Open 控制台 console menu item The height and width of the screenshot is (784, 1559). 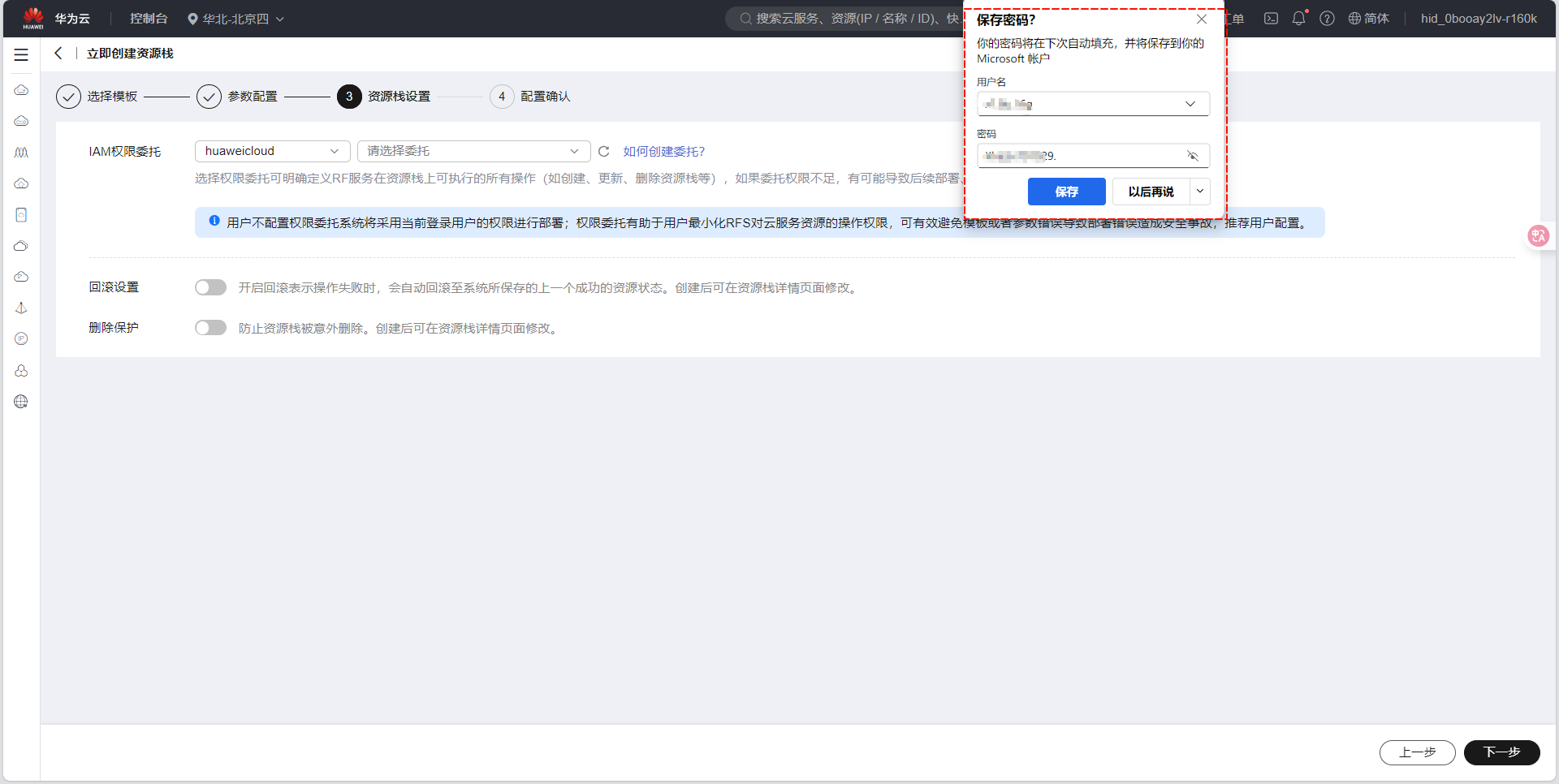pos(149,19)
